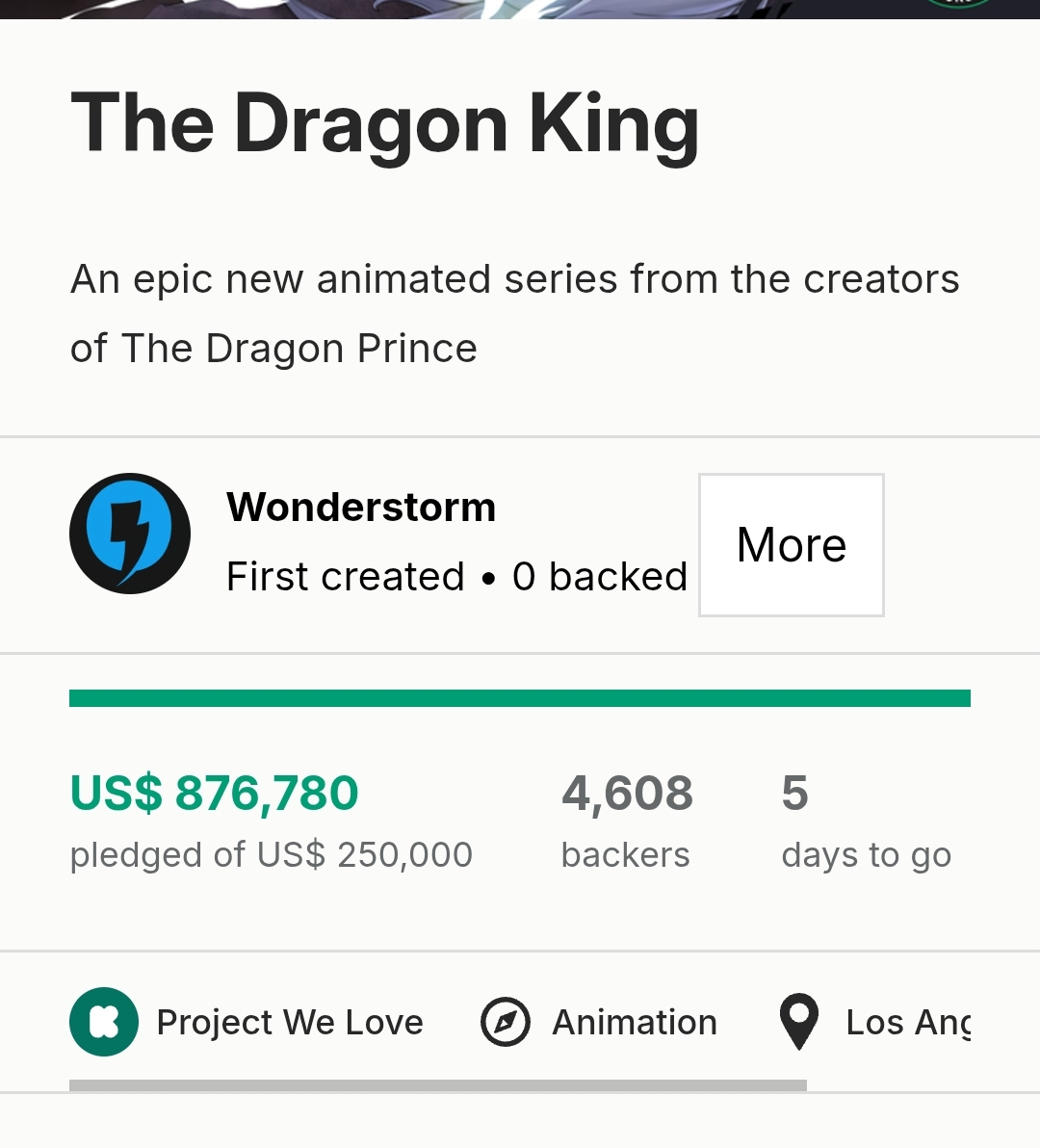Click the backers label under 4,608
Screen dimensions: 1040x1148
[x=626, y=855]
